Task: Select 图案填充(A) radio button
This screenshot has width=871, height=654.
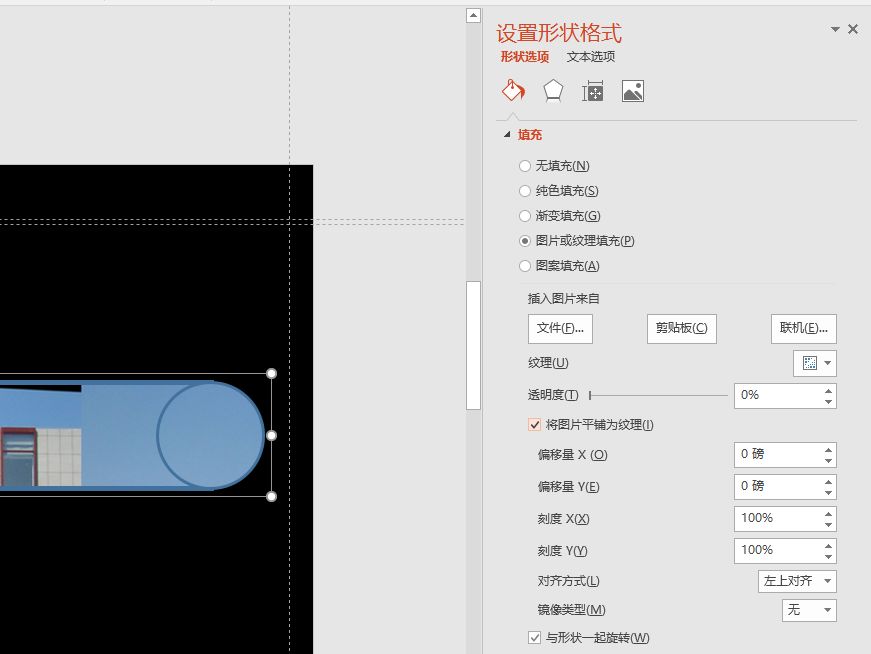Action: click(x=524, y=266)
